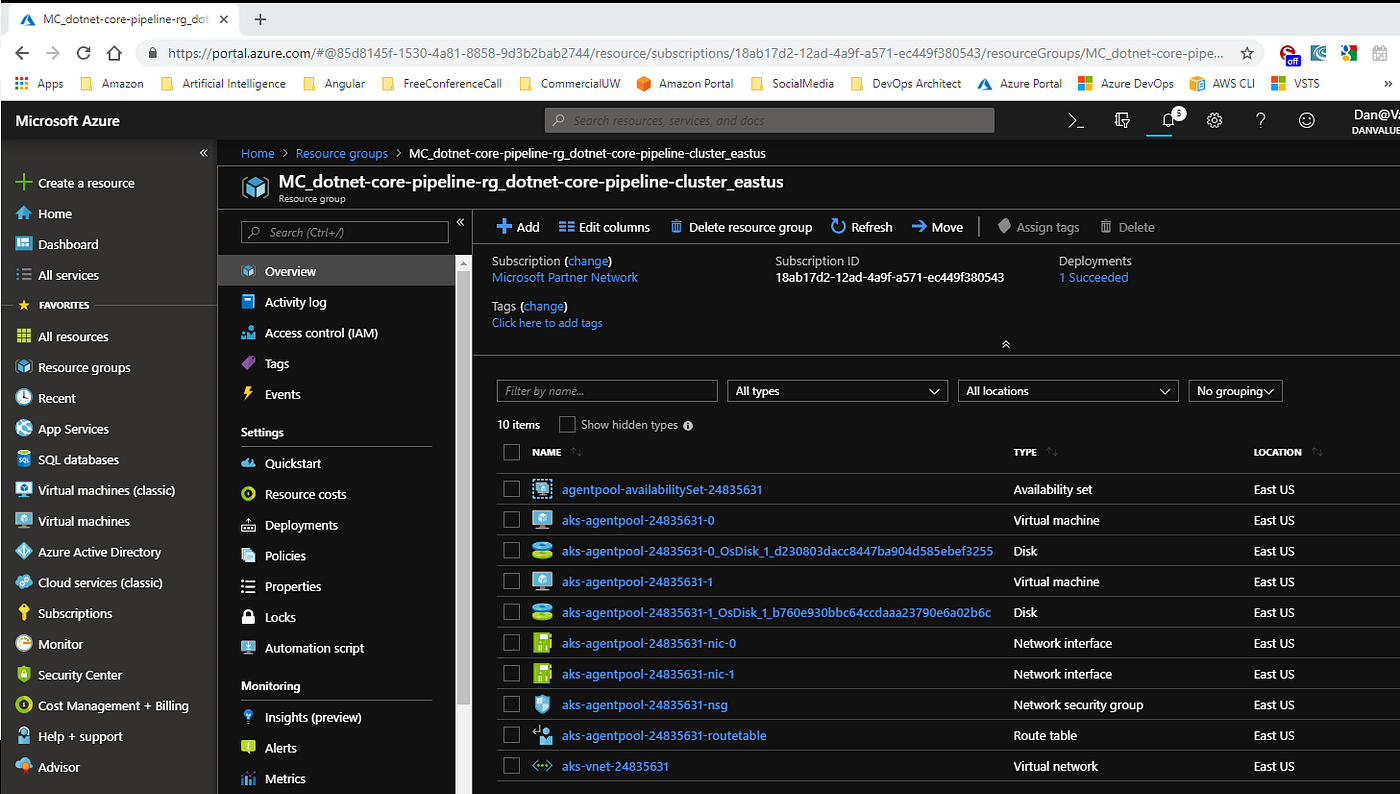The height and width of the screenshot is (794, 1400).
Task: Open the No grouping dropdown
Action: tap(1235, 391)
